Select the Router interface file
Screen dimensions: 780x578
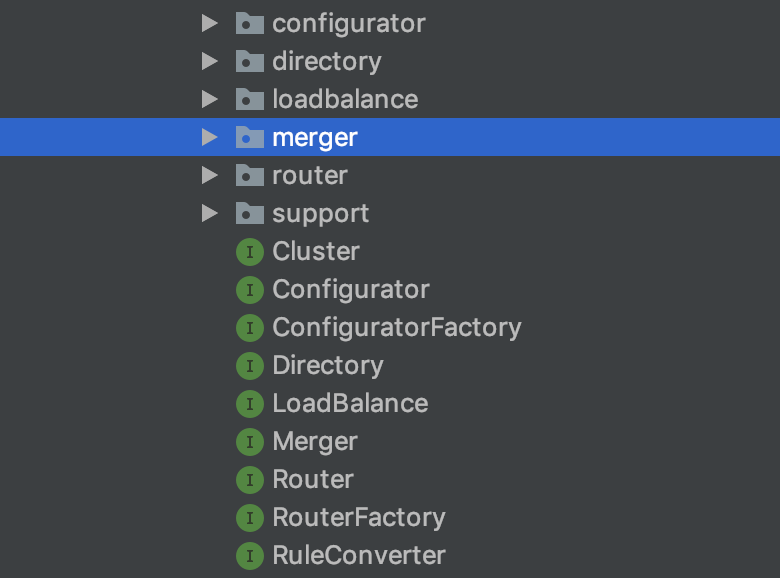tap(313, 480)
